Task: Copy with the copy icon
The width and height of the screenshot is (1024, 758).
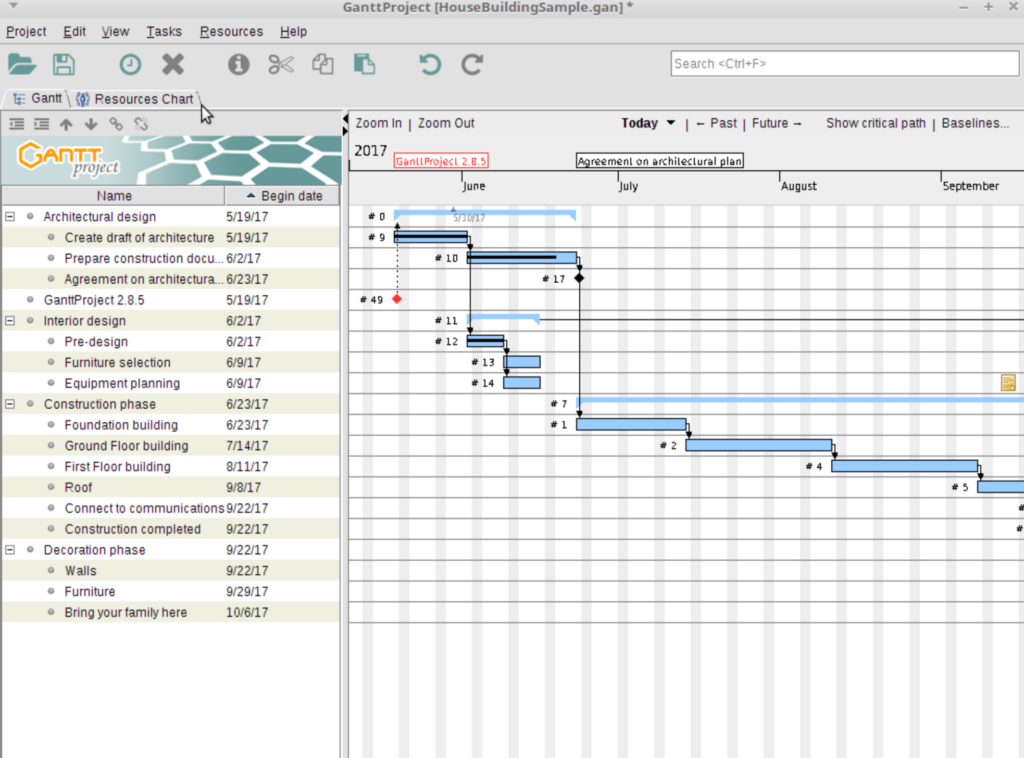Action: click(x=323, y=64)
